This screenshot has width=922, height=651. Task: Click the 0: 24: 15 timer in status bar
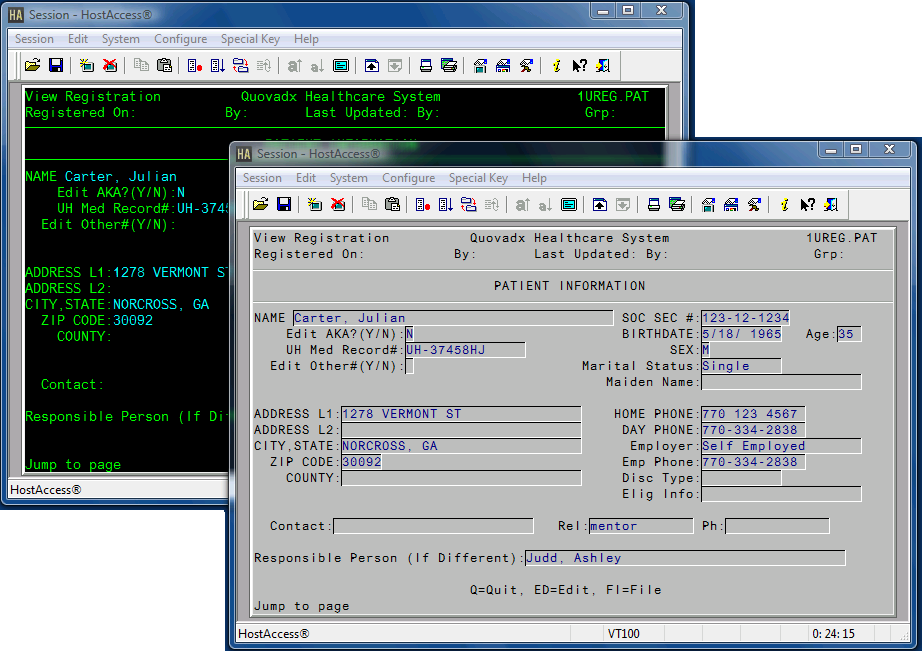coord(833,633)
